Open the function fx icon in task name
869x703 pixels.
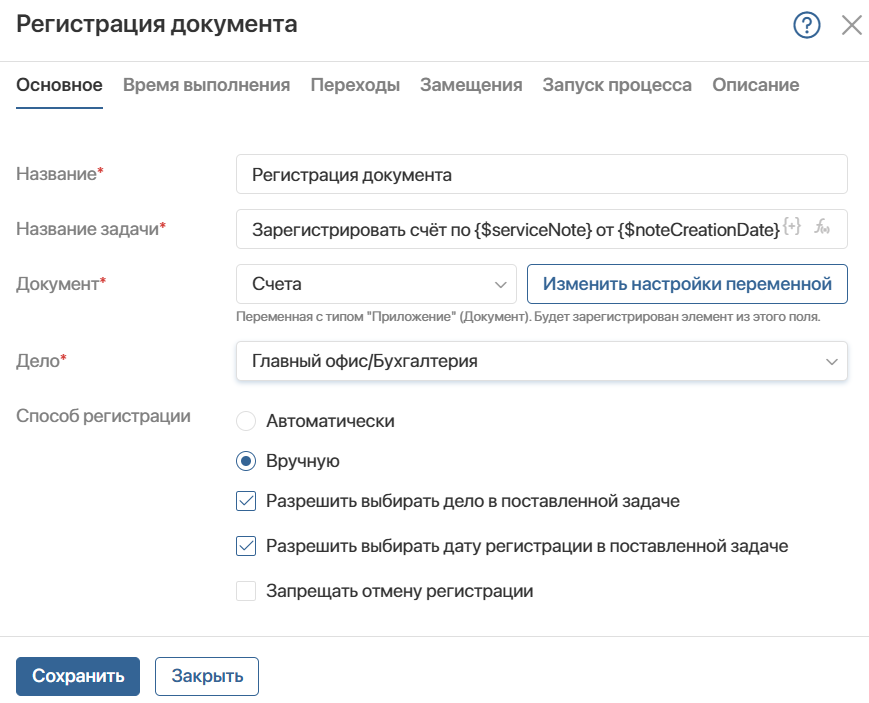click(x=822, y=226)
